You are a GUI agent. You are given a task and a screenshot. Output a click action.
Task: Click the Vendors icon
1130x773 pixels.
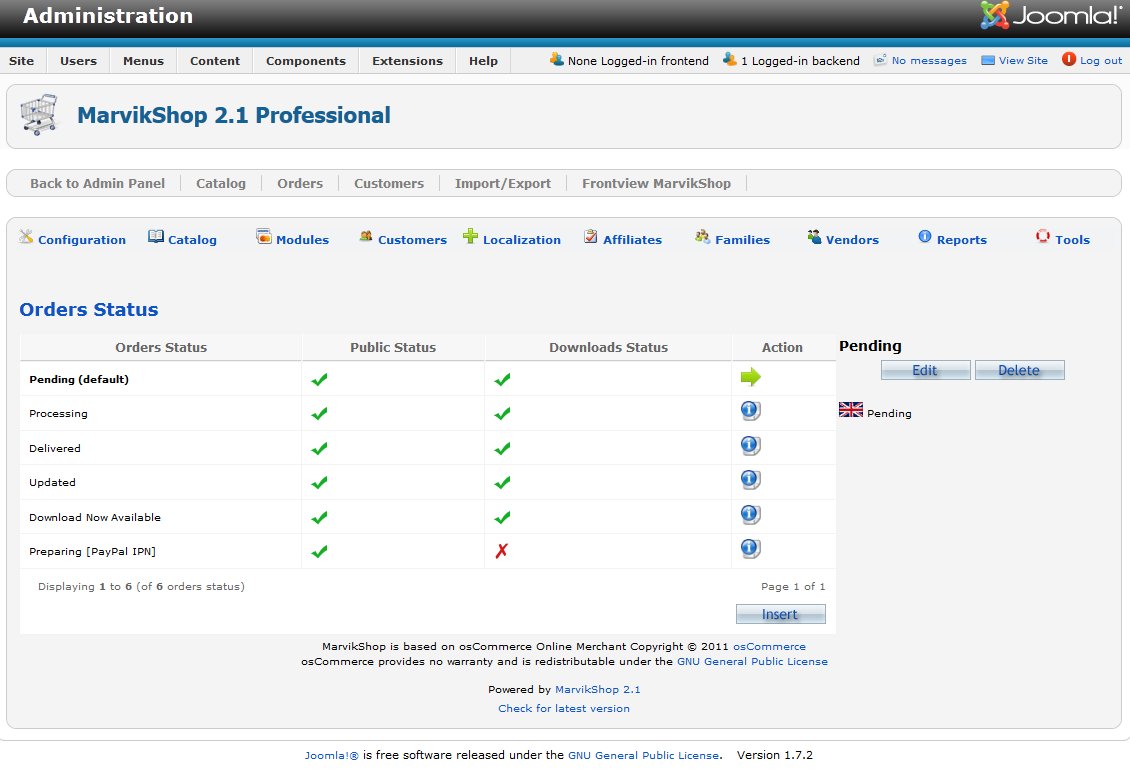point(814,236)
